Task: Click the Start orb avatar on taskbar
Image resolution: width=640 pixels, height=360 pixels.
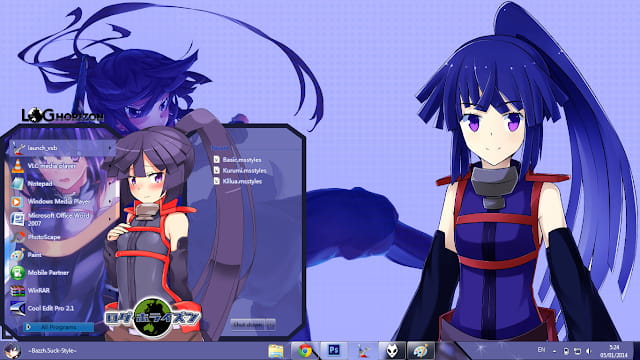Action: [x=12, y=351]
